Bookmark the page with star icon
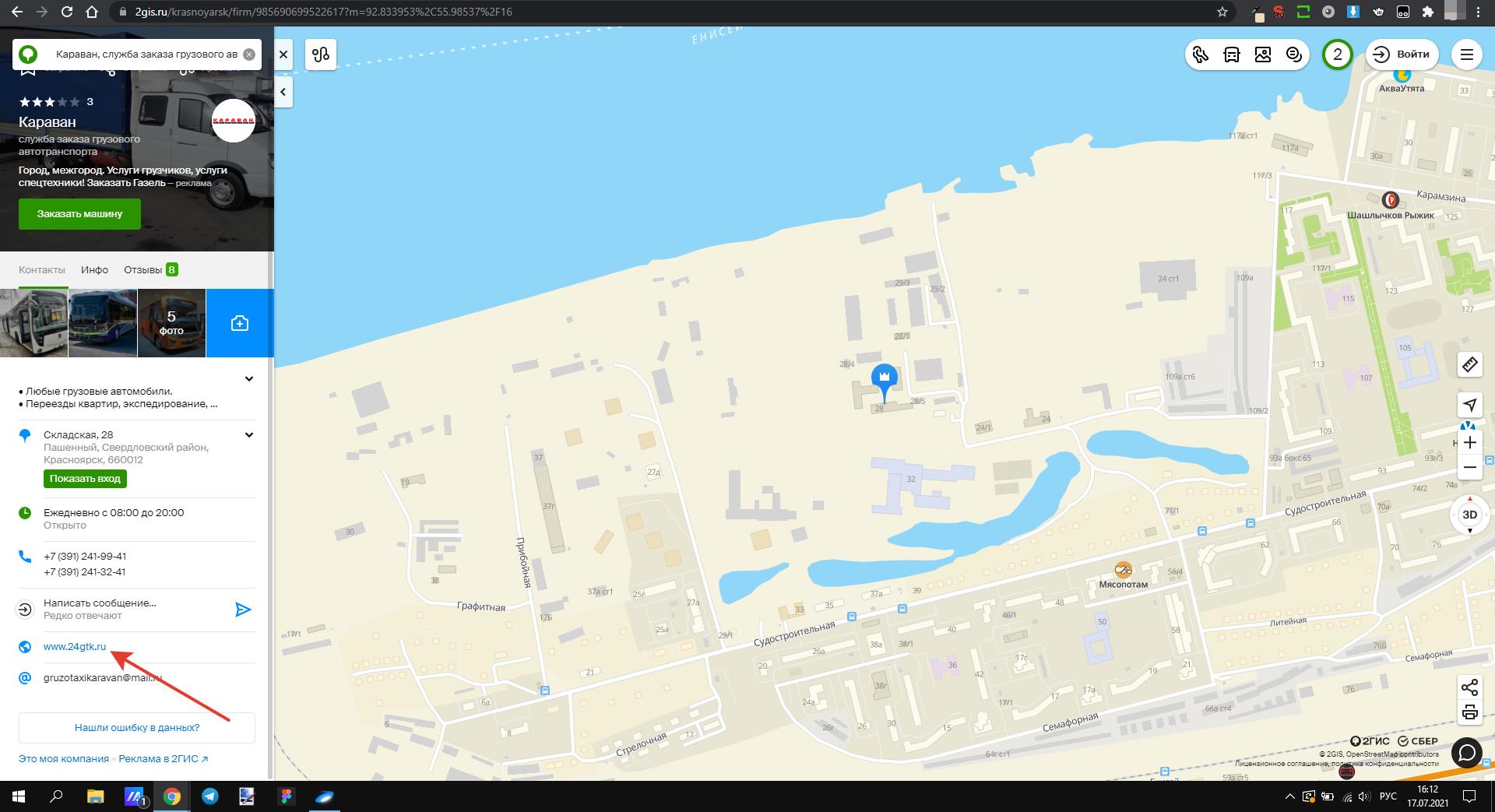The width and height of the screenshot is (1495, 812). [1222, 12]
